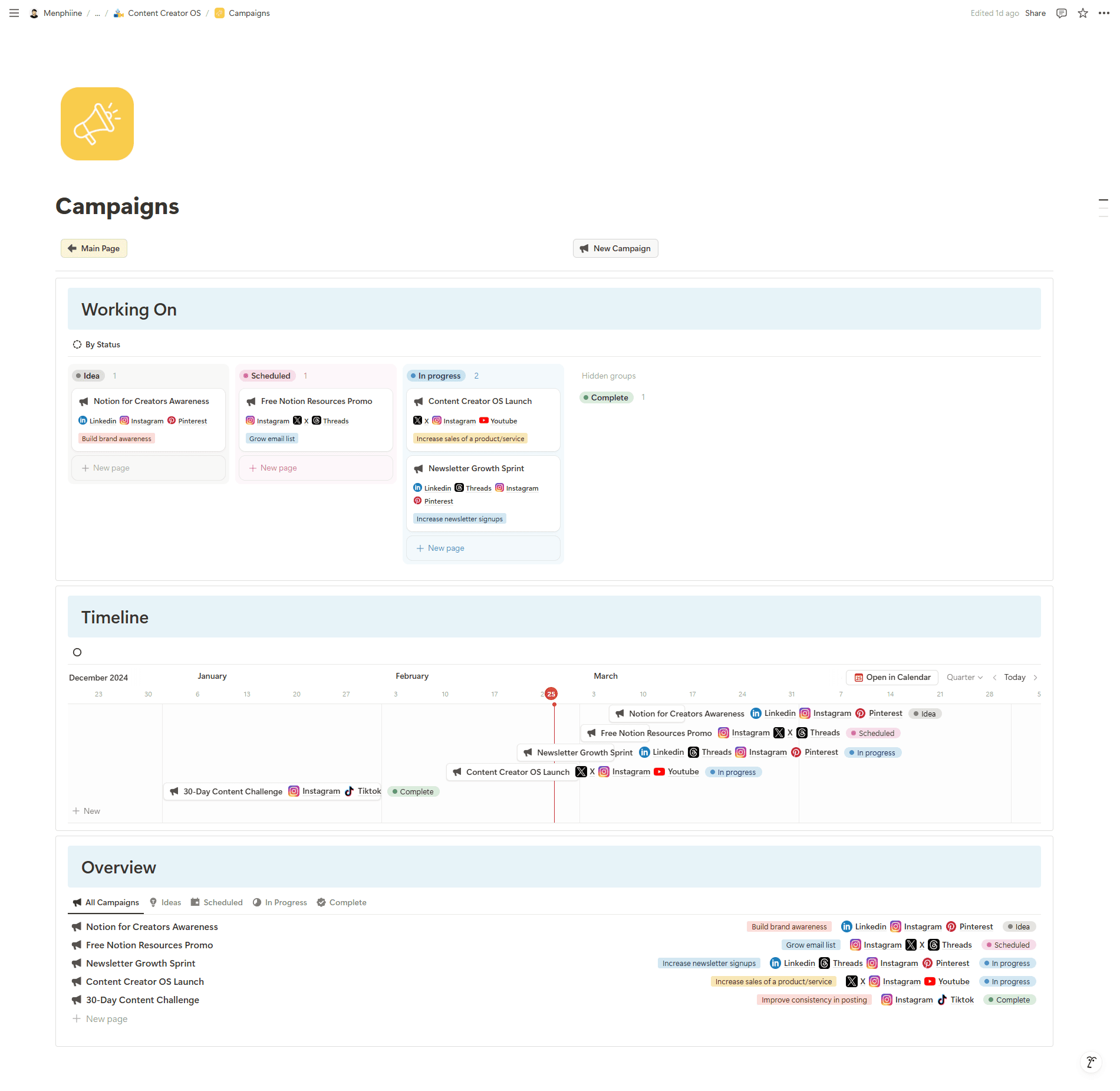
Task: Click the New Campaign button
Action: tap(615, 248)
